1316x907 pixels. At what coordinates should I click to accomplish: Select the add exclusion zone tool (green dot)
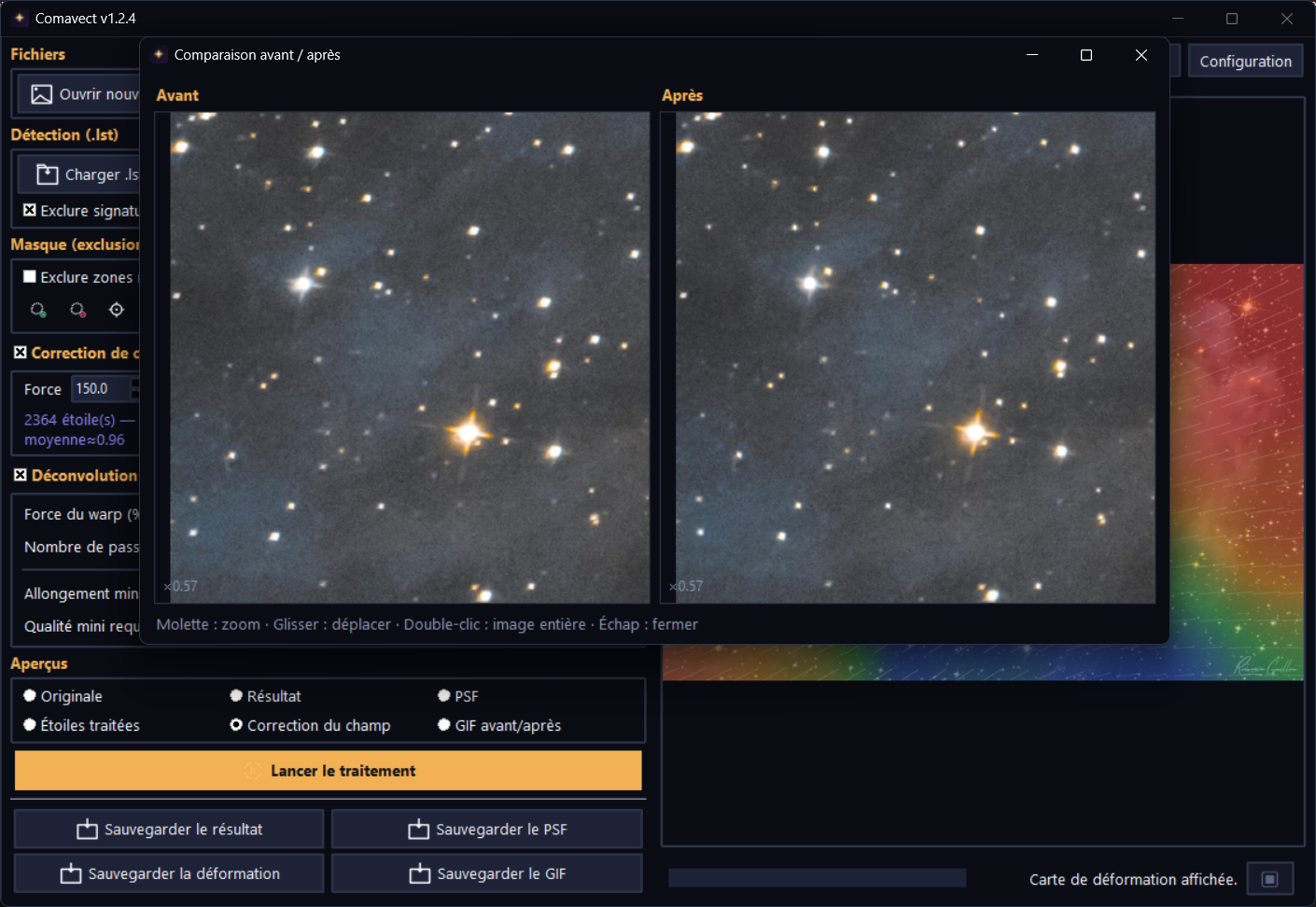(x=38, y=310)
